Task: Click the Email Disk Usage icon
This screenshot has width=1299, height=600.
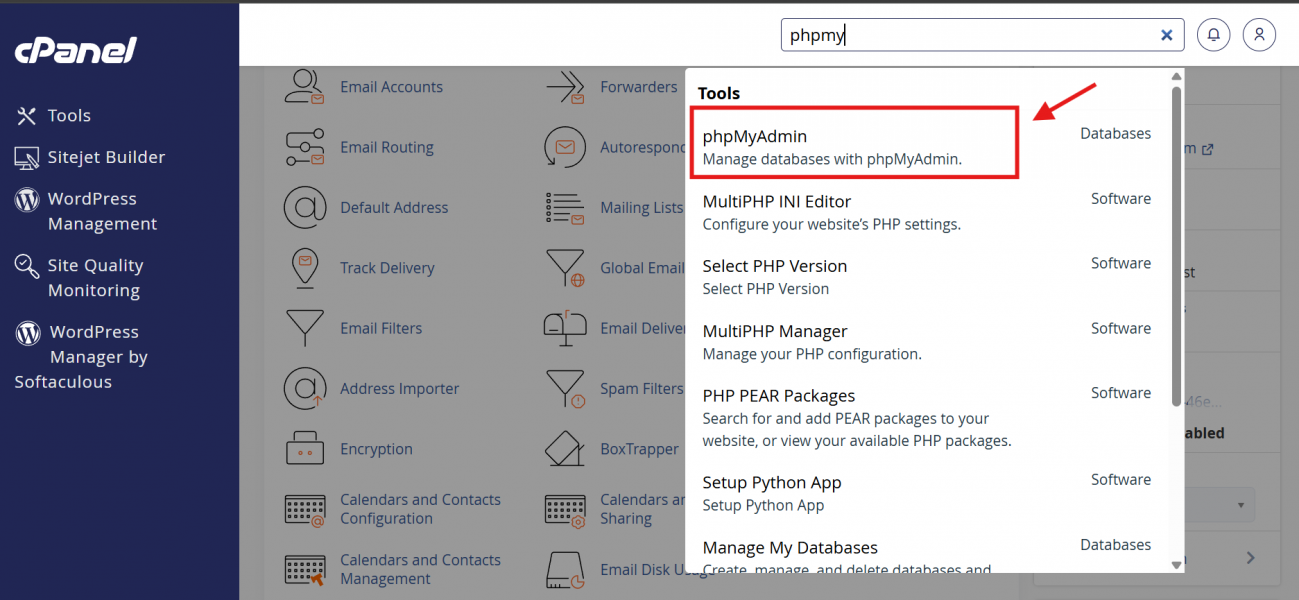Action: coord(565,570)
